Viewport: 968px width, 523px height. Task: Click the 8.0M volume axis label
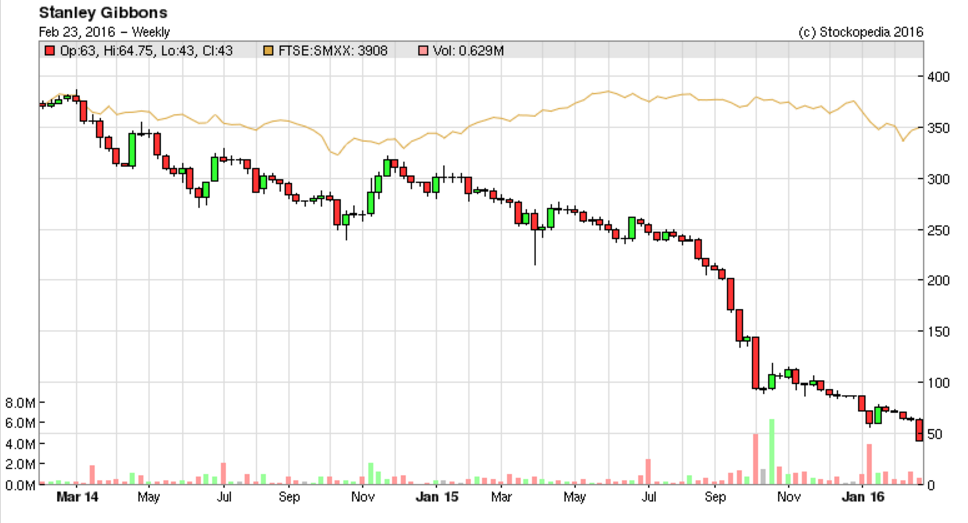pos(20,403)
